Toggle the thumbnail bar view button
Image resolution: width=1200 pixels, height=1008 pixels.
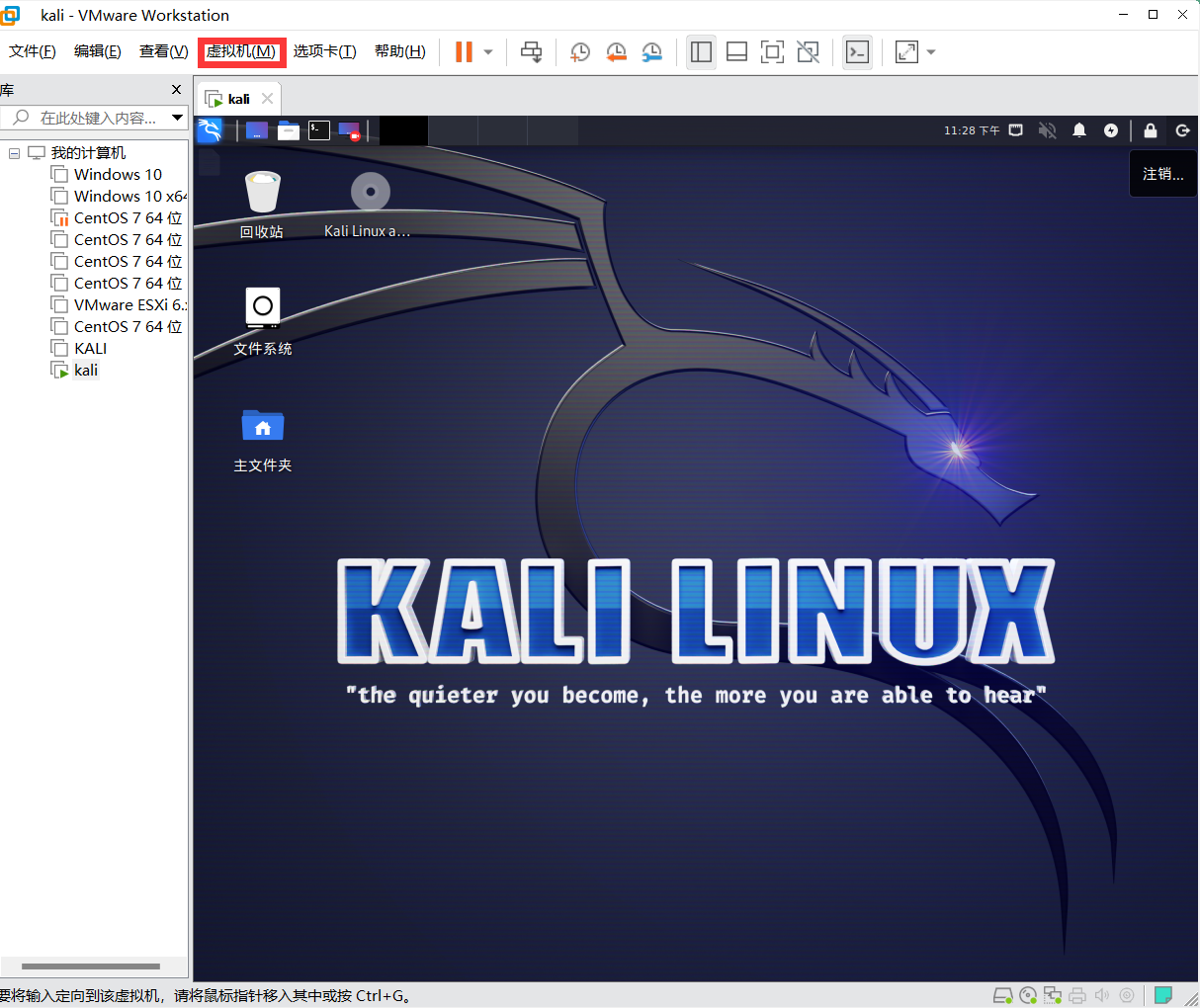coord(736,52)
